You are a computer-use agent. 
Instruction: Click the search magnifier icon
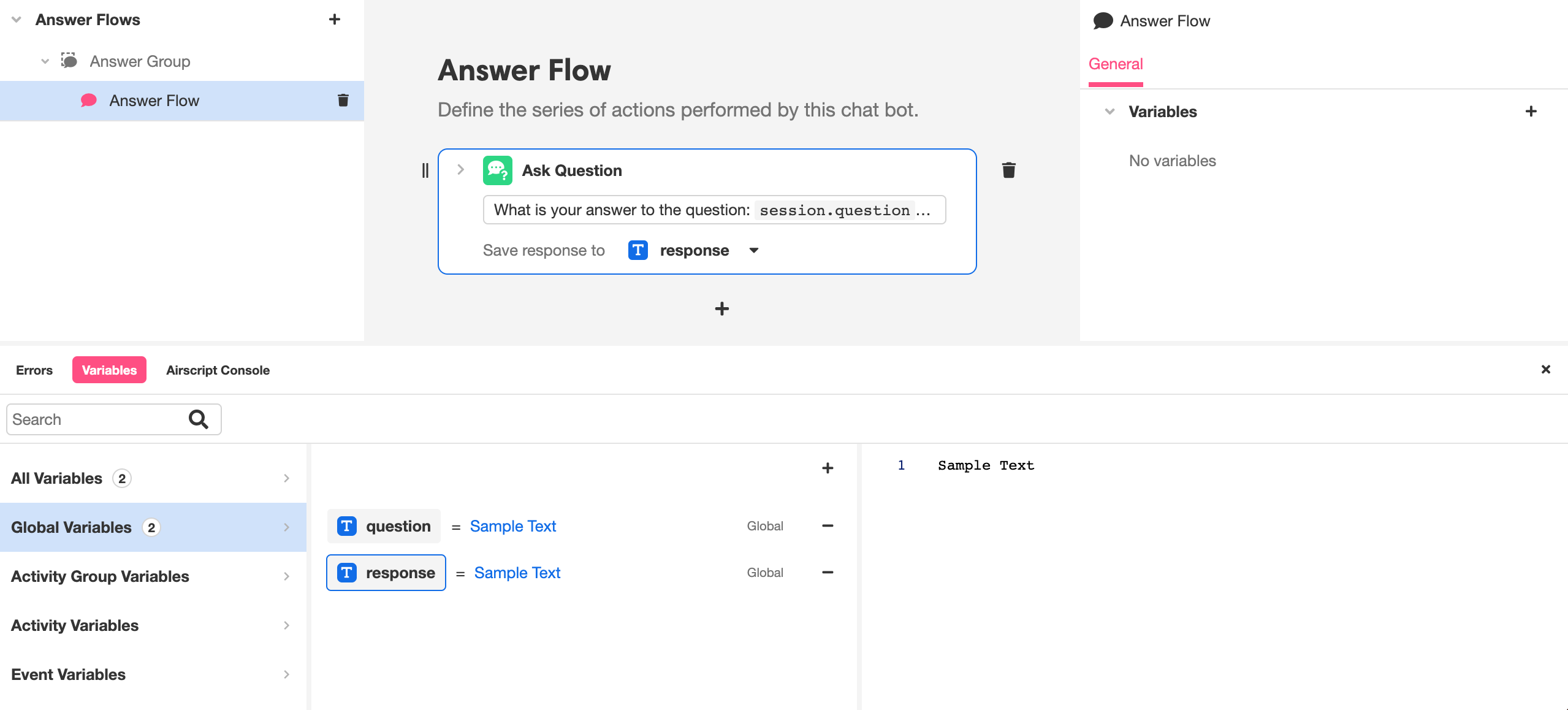(198, 419)
